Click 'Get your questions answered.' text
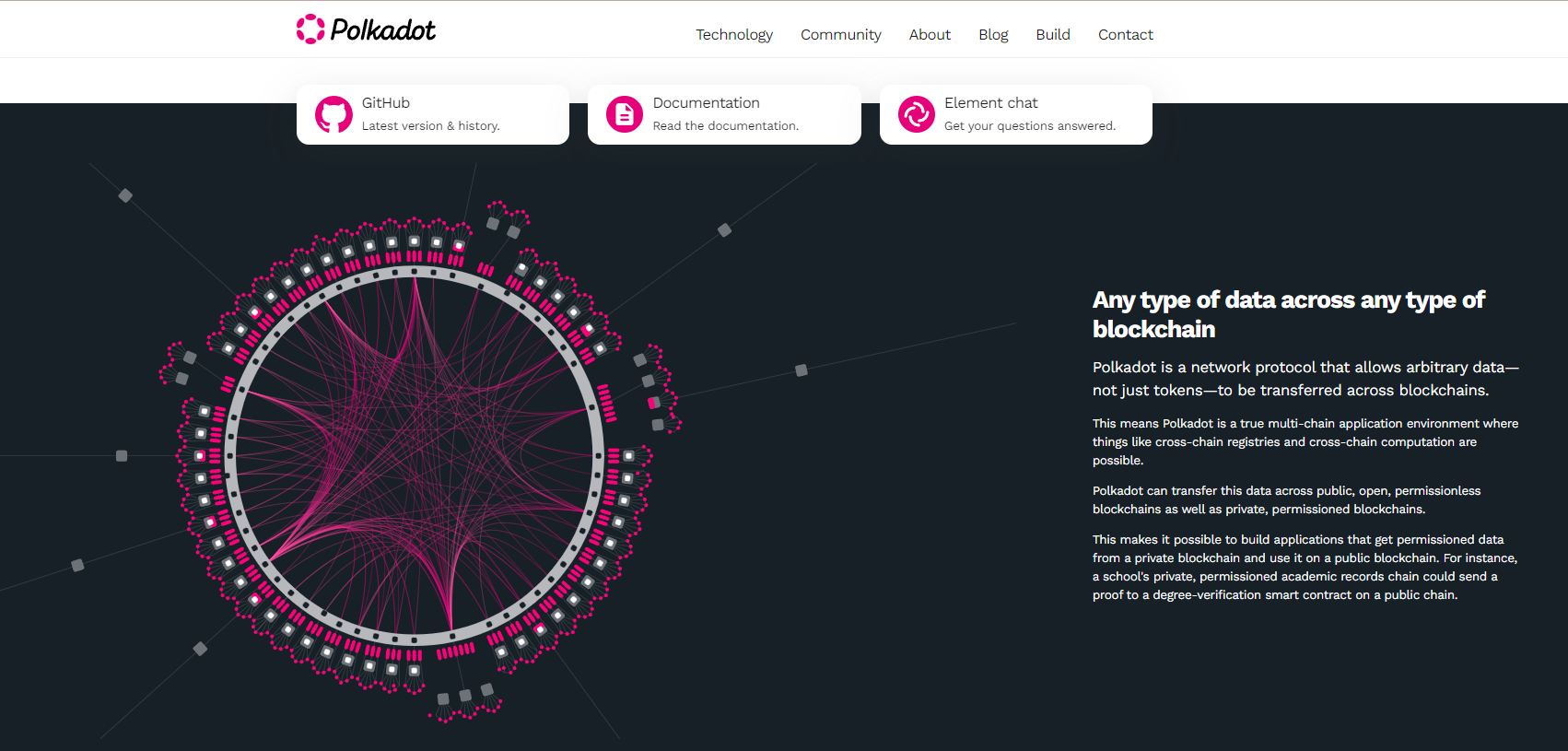 [x=1030, y=126]
